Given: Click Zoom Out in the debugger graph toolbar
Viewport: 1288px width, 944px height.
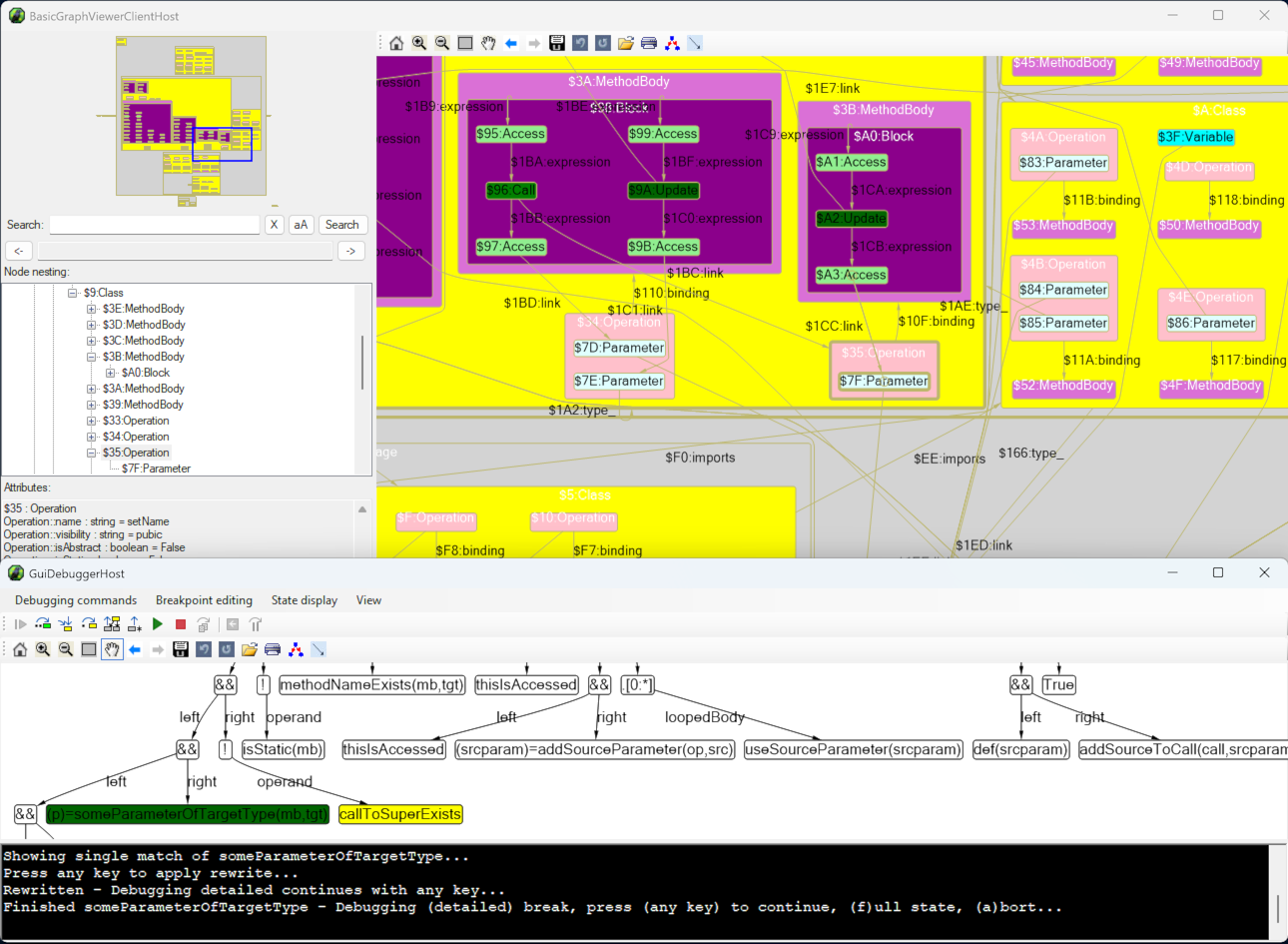Looking at the screenshot, I should (66, 649).
